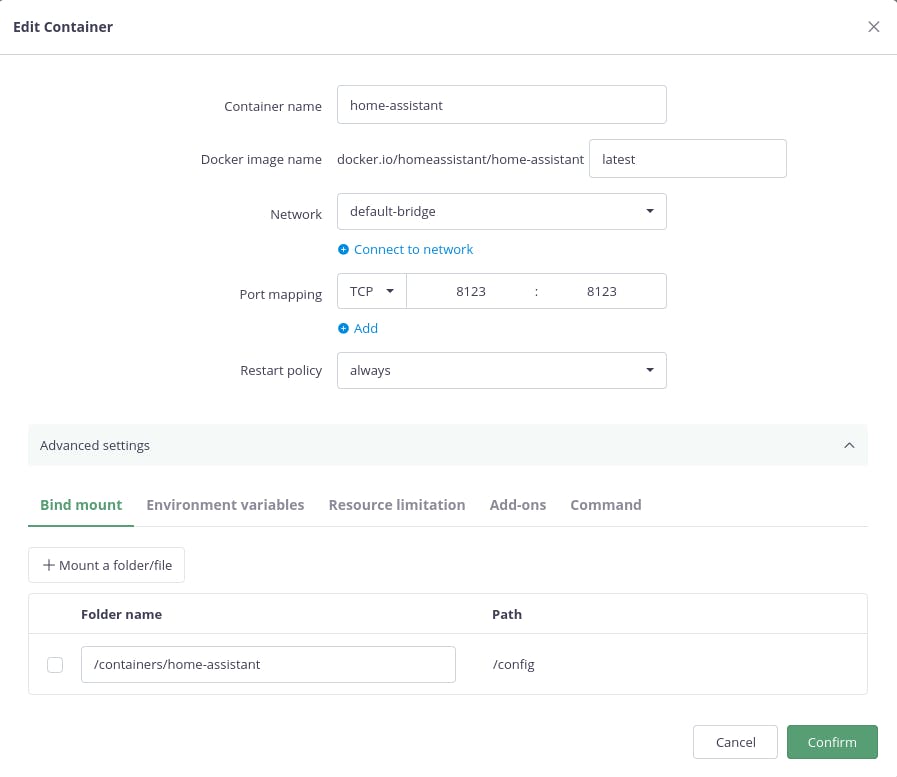Click the plus icon beside Add port
The height and width of the screenshot is (777, 897).
tap(343, 329)
